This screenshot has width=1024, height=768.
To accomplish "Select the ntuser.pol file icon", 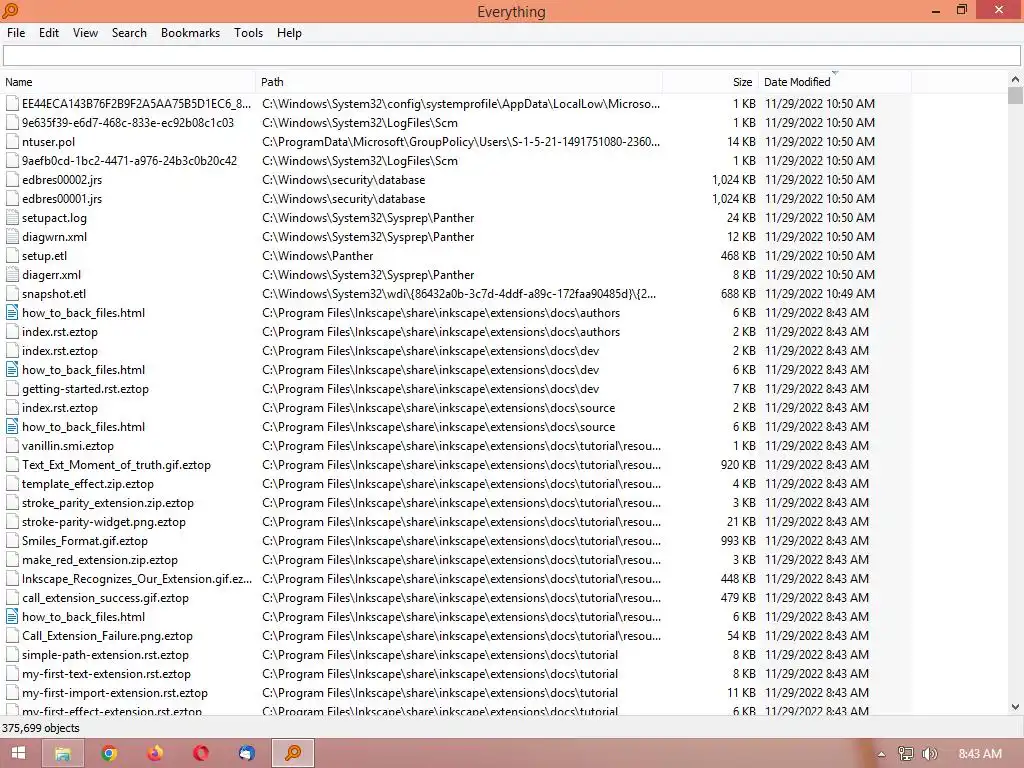I will [12, 142].
